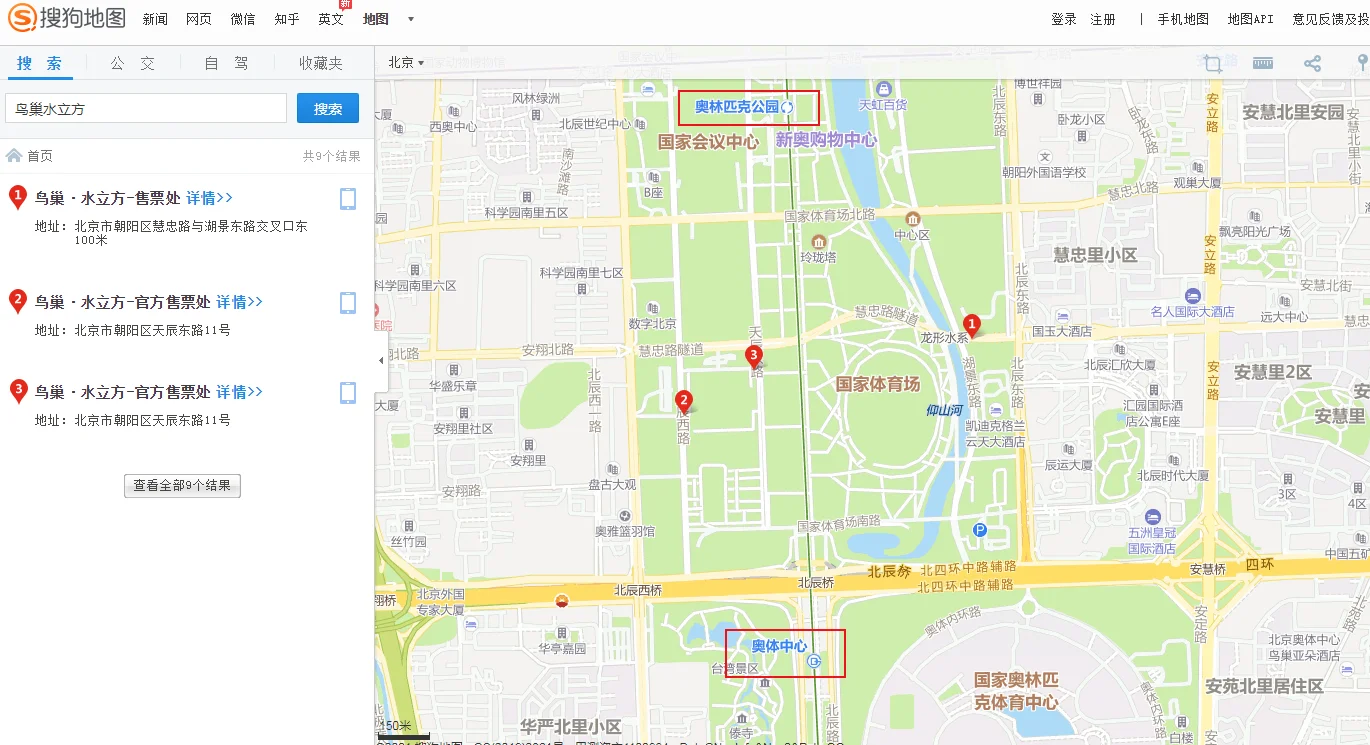This screenshot has height=745, width=1370.
Task: Click the mobile icon beside result 1
Action: click(x=348, y=199)
